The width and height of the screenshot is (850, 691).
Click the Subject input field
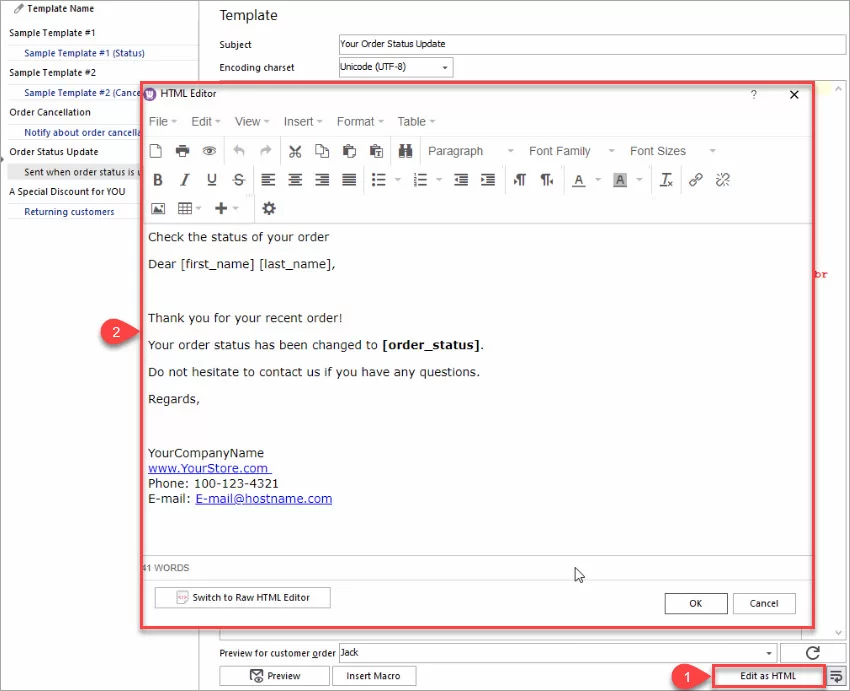tap(592, 44)
